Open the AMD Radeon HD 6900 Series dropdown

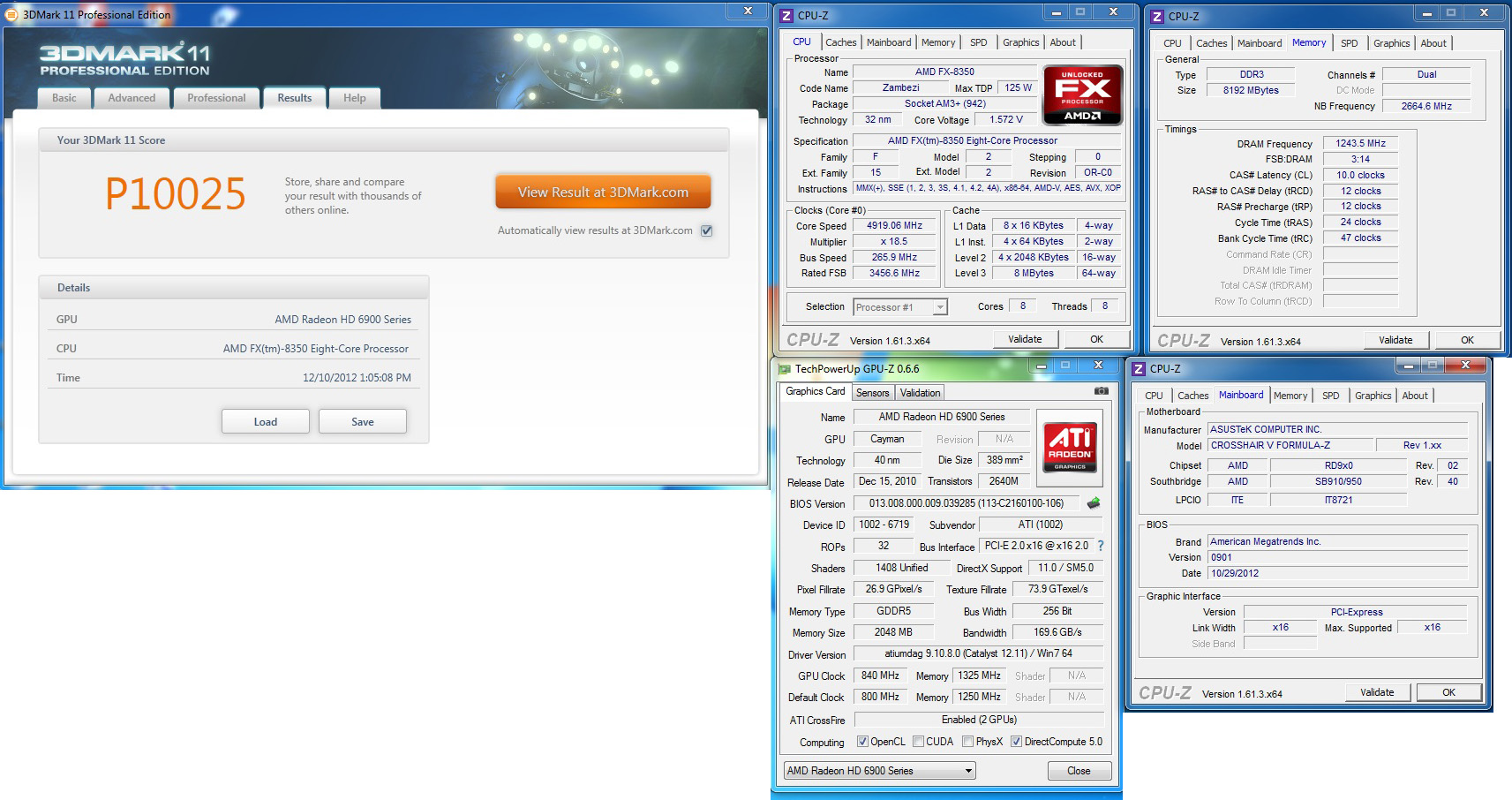pos(880,771)
